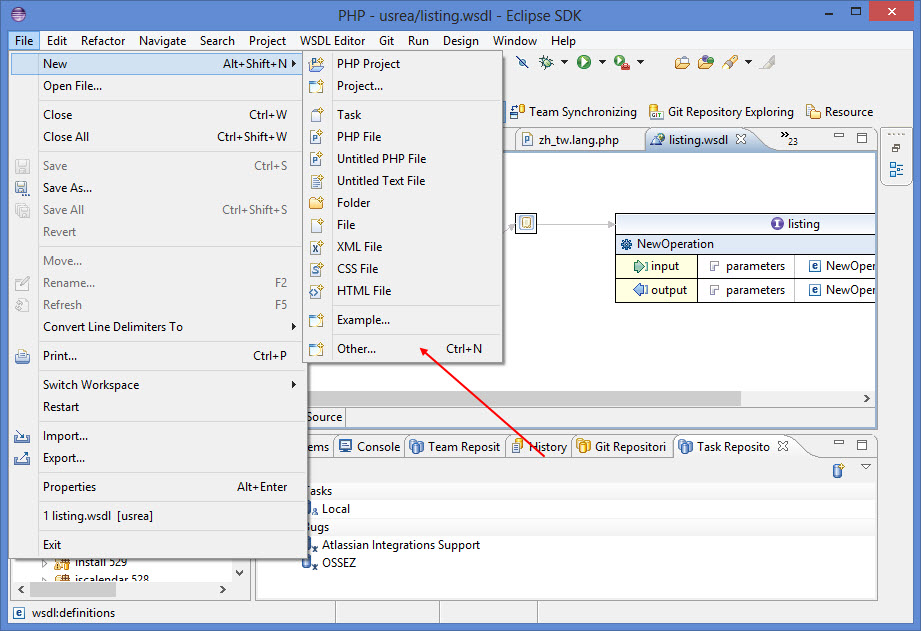Image resolution: width=921 pixels, height=631 pixels.
Task: Choose PHP File from New submenu
Action: (x=404, y=137)
